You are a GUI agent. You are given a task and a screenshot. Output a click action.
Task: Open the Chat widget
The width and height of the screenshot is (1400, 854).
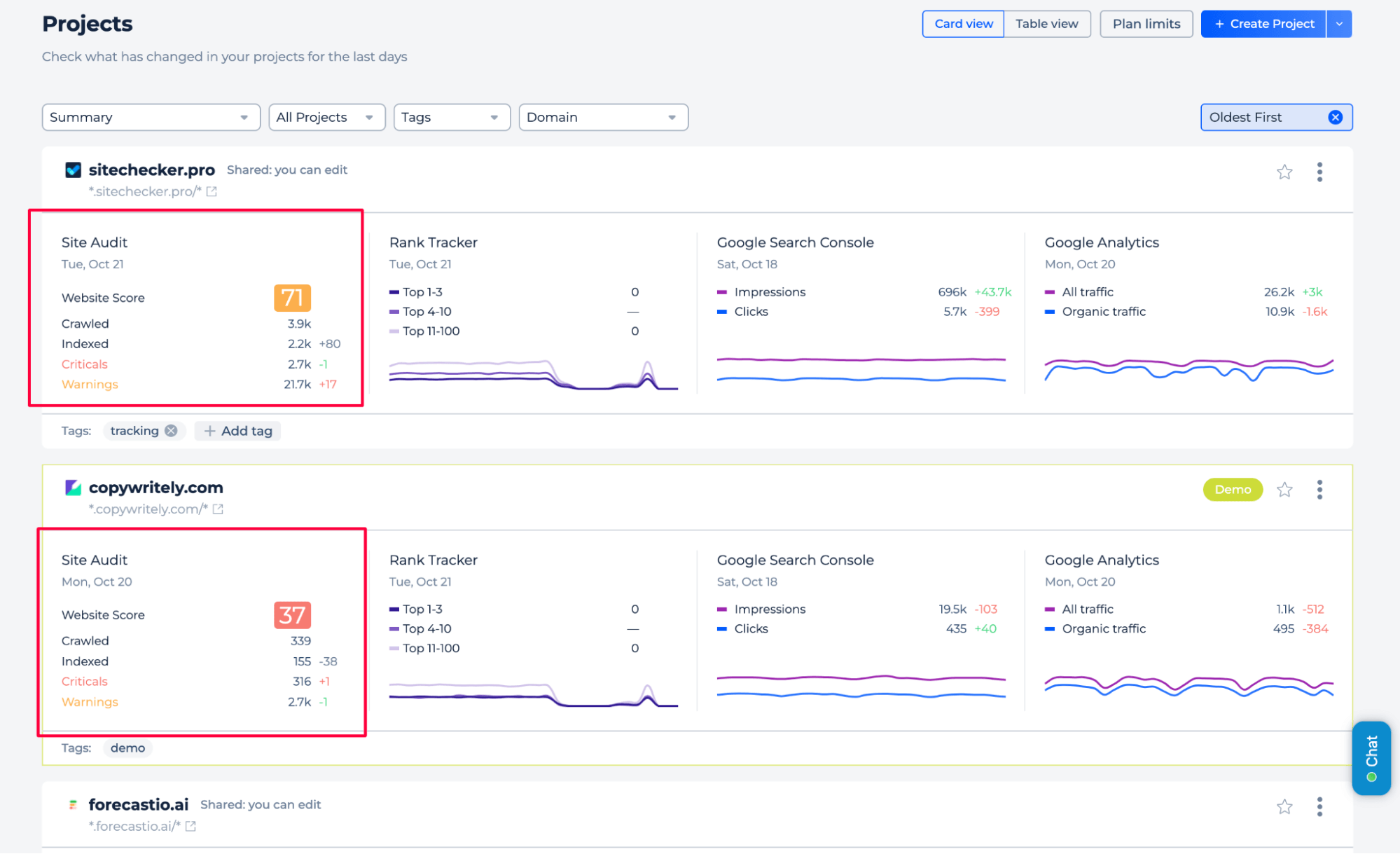pyautogui.click(x=1371, y=758)
